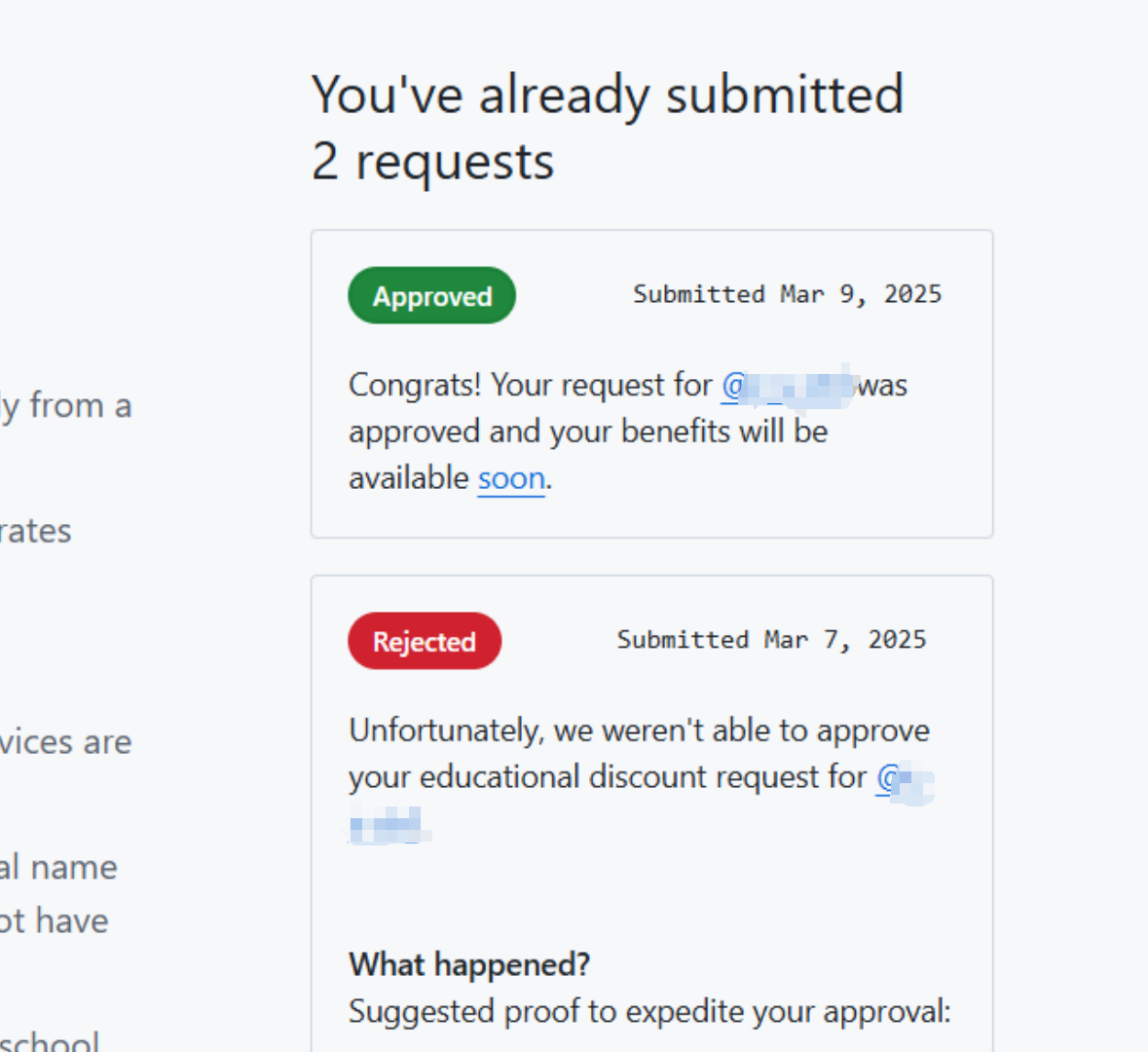Click the partially visible "school" text on left
This screenshot has height=1052, width=1148.
[49, 1040]
